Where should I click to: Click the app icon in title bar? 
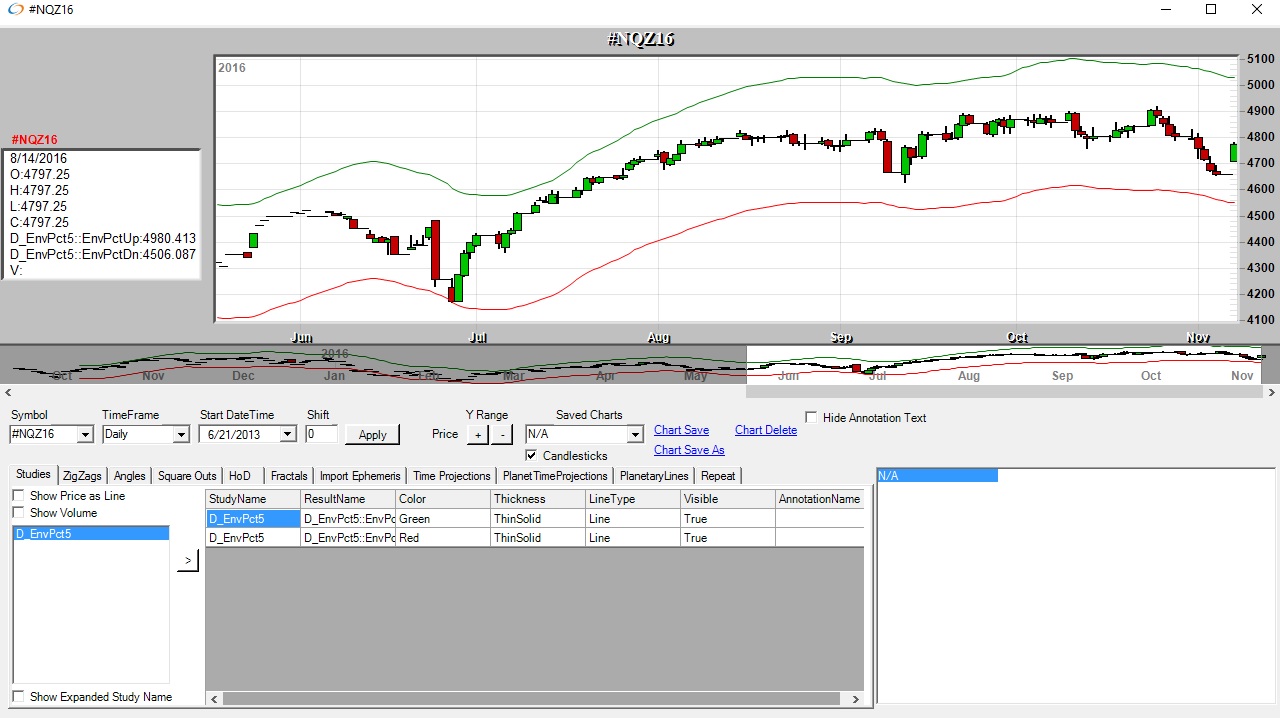(15, 10)
